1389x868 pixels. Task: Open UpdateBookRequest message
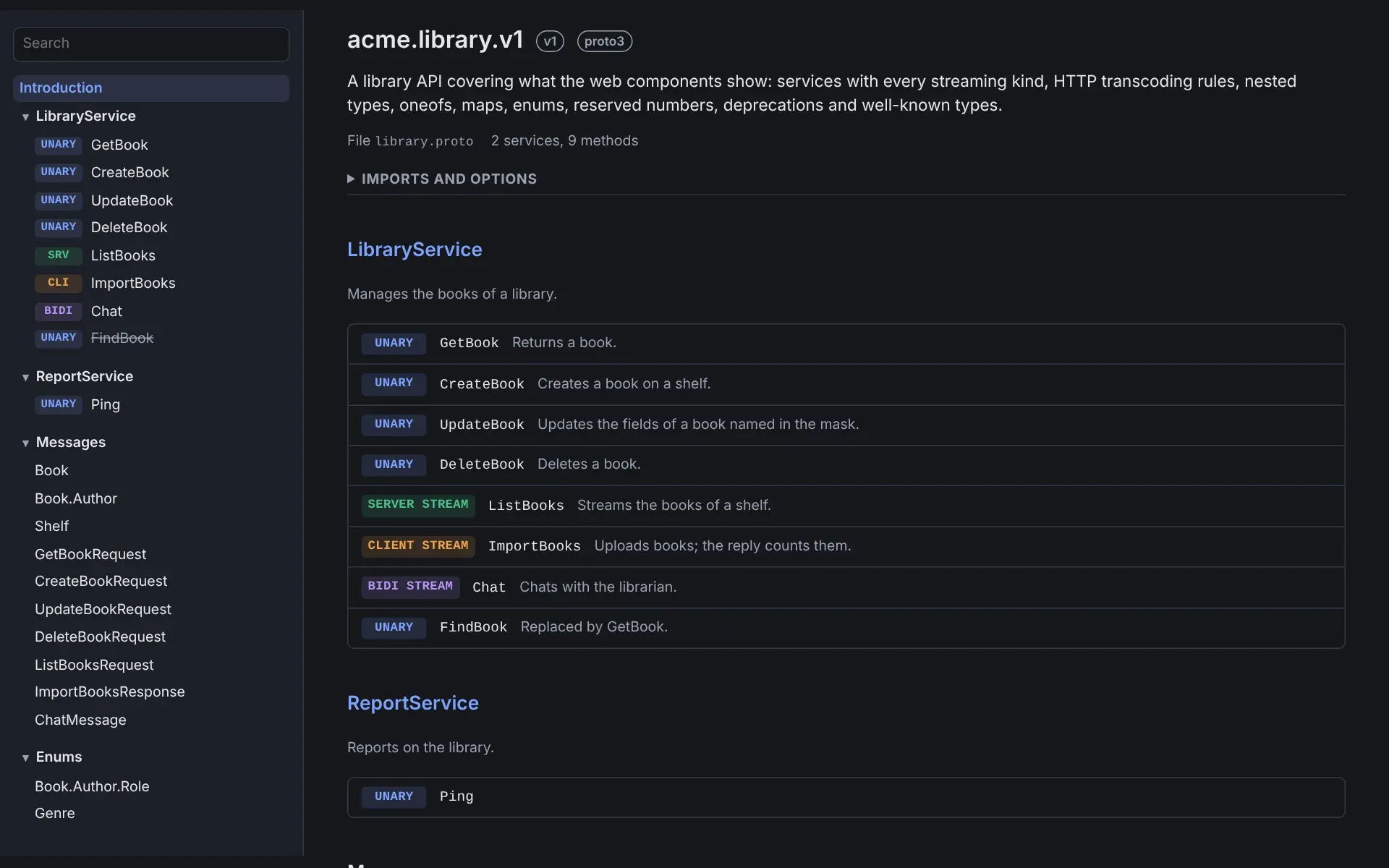pyautogui.click(x=103, y=609)
